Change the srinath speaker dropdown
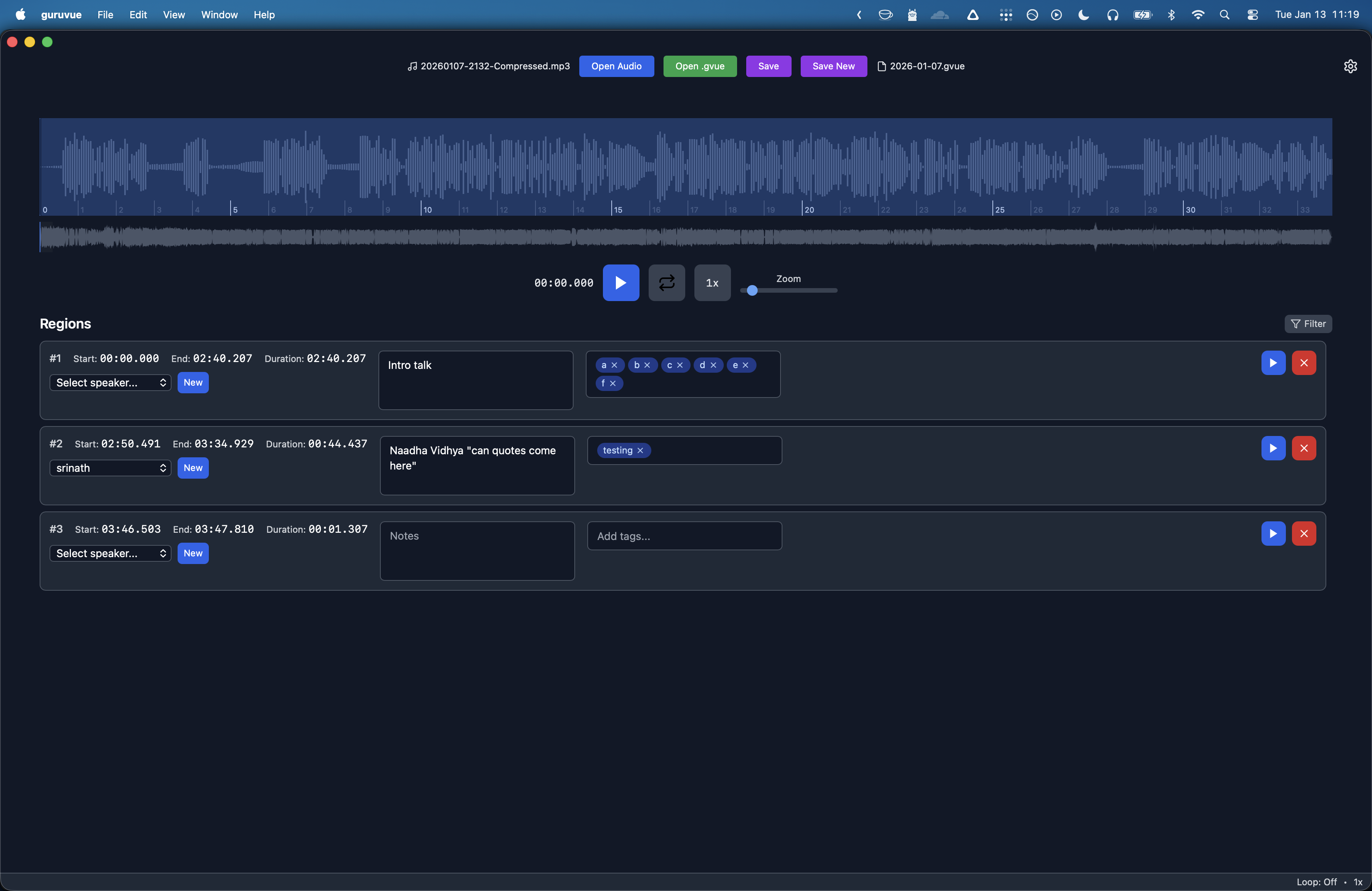 pos(110,467)
